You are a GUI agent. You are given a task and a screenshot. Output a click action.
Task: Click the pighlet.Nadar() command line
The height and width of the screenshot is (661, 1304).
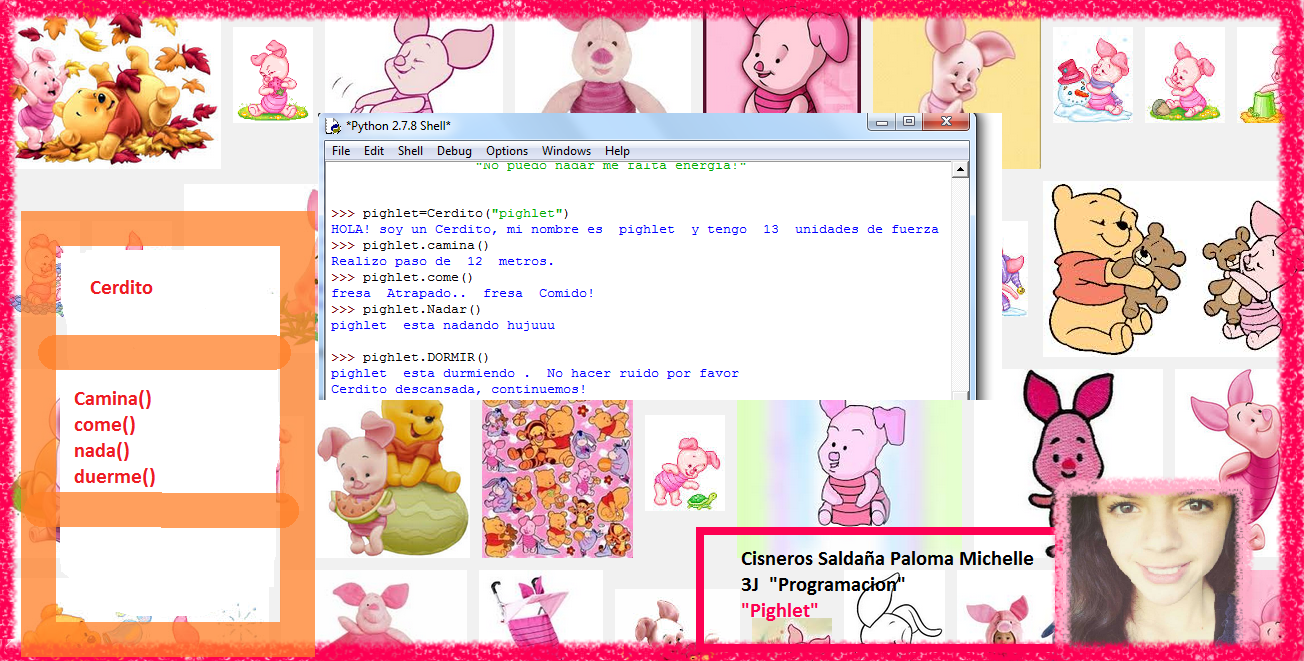pos(406,309)
